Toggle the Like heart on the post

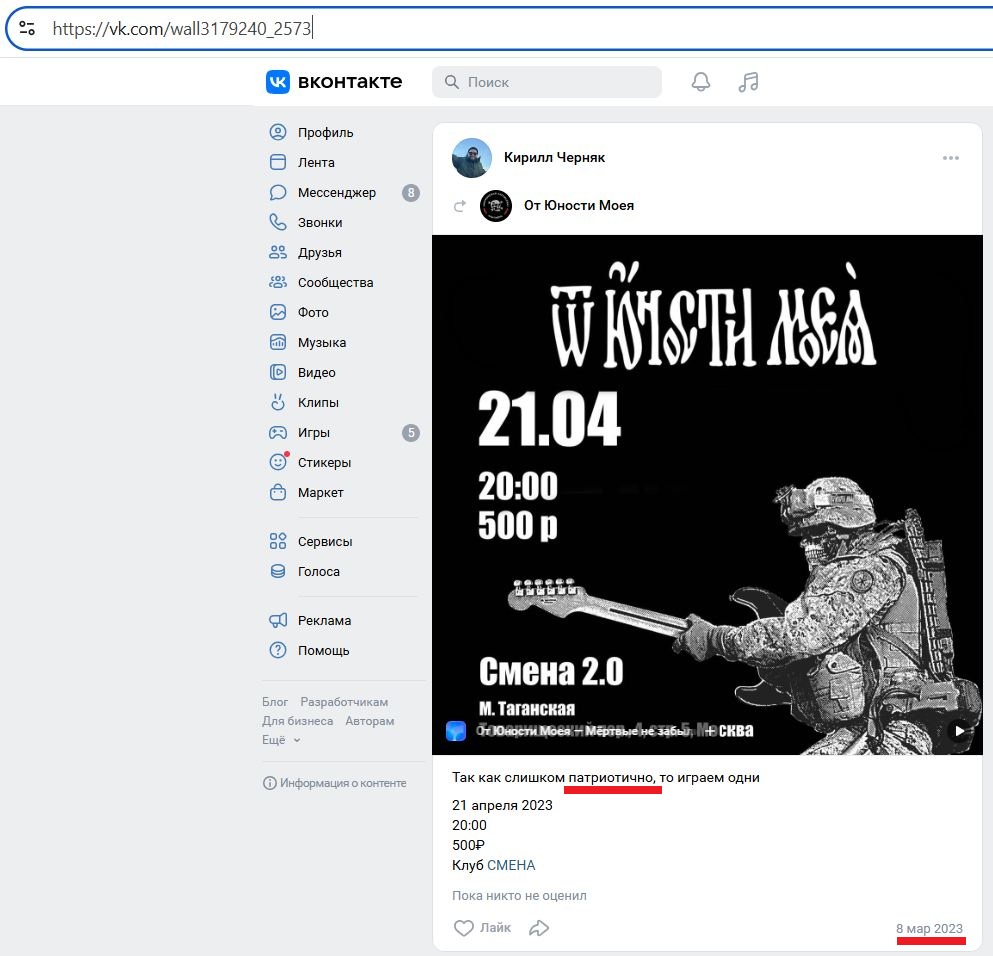(464, 928)
